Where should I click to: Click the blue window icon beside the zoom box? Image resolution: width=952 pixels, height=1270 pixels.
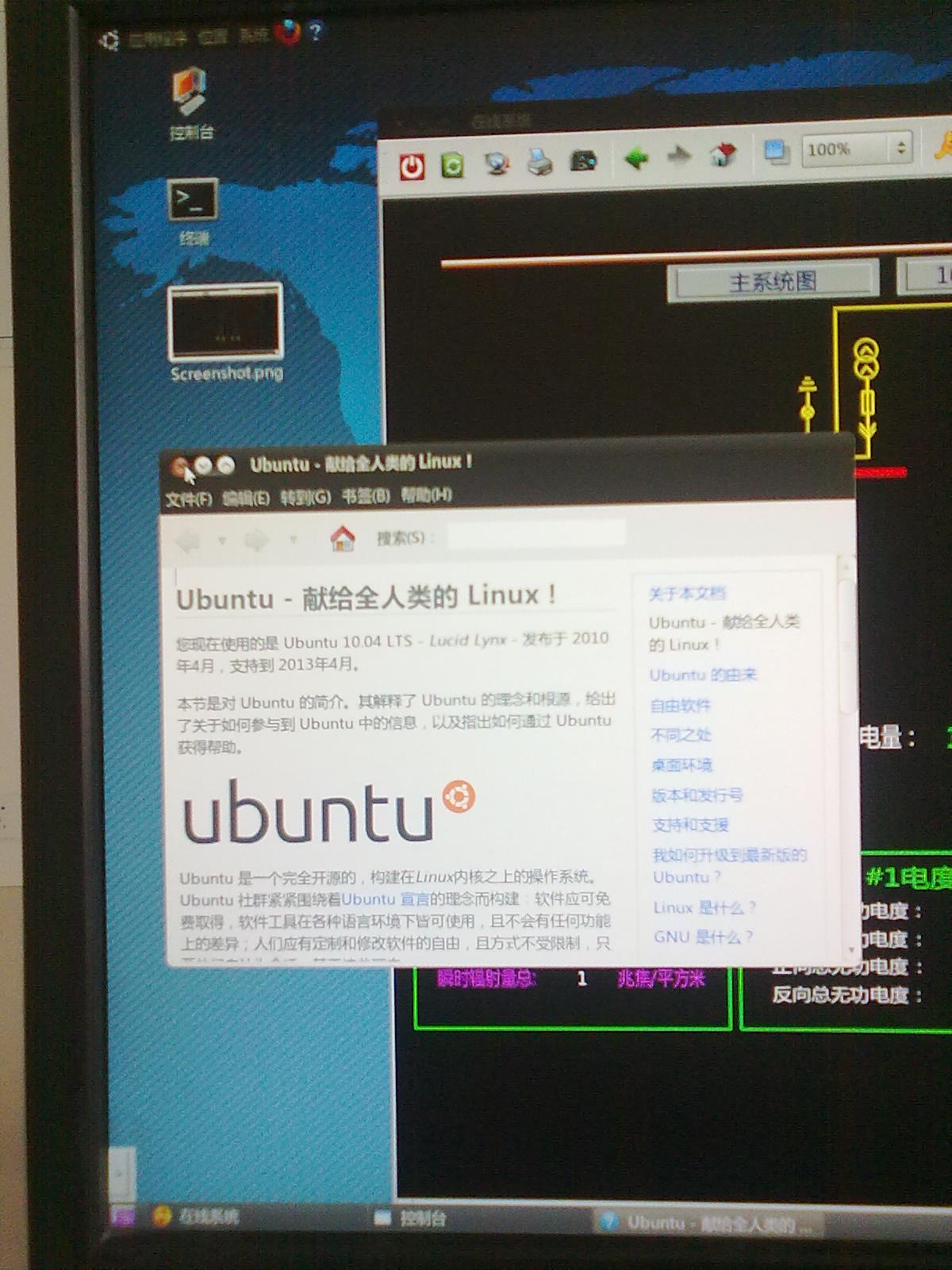pyautogui.click(x=777, y=152)
